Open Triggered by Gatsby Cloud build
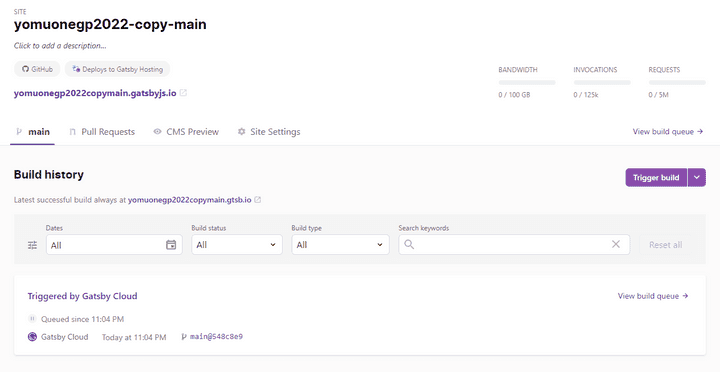Screen dimensions: 720x372 coord(82,296)
